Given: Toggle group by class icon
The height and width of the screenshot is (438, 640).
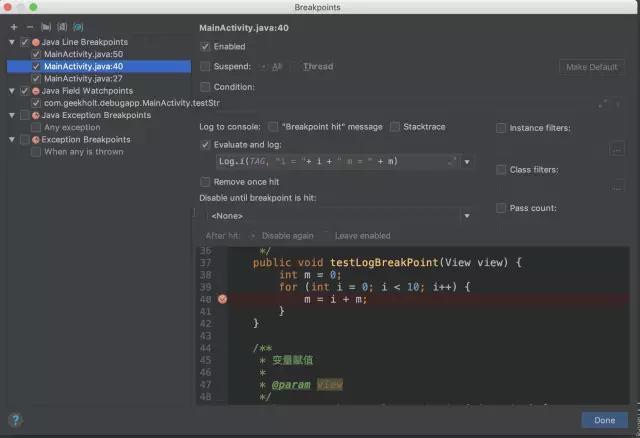Looking at the screenshot, I should click(78, 27).
